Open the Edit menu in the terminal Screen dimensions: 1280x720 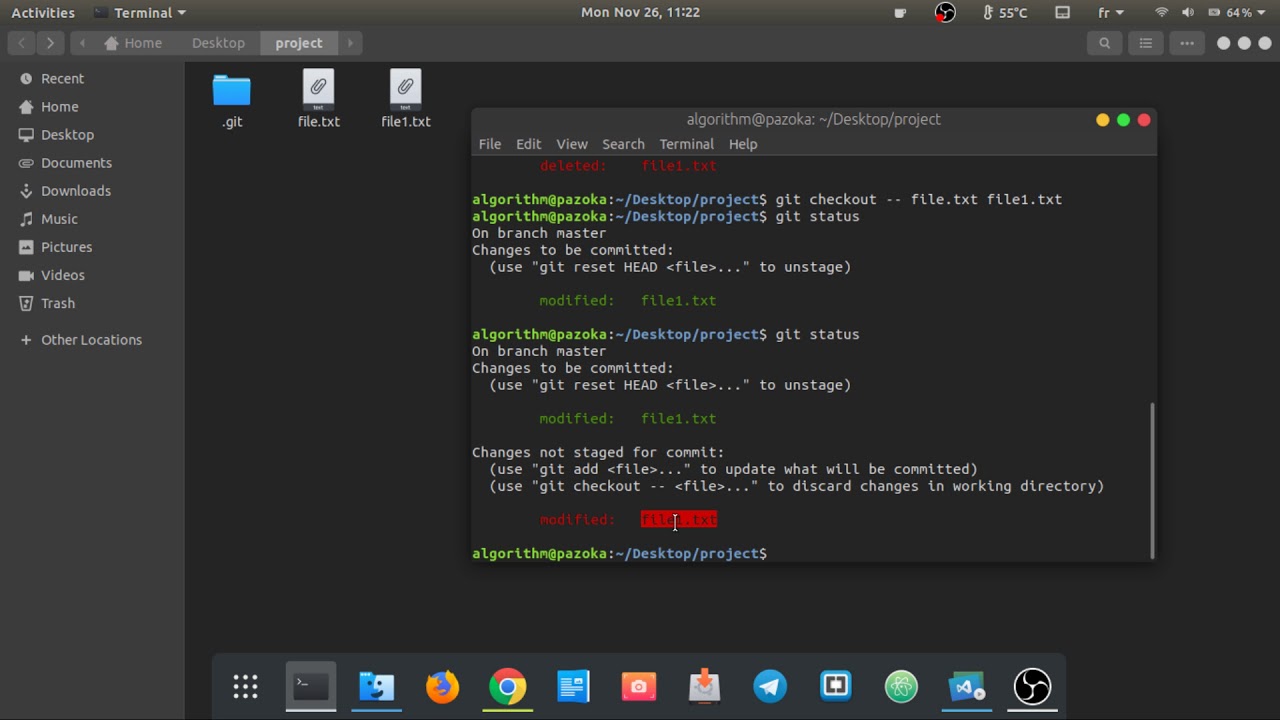tap(528, 144)
